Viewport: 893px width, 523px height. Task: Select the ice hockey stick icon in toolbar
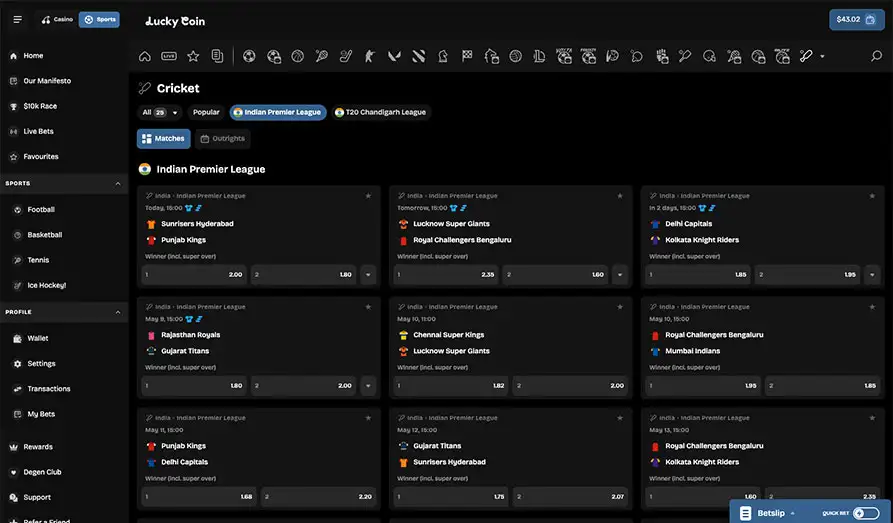(x=346, y=56)
